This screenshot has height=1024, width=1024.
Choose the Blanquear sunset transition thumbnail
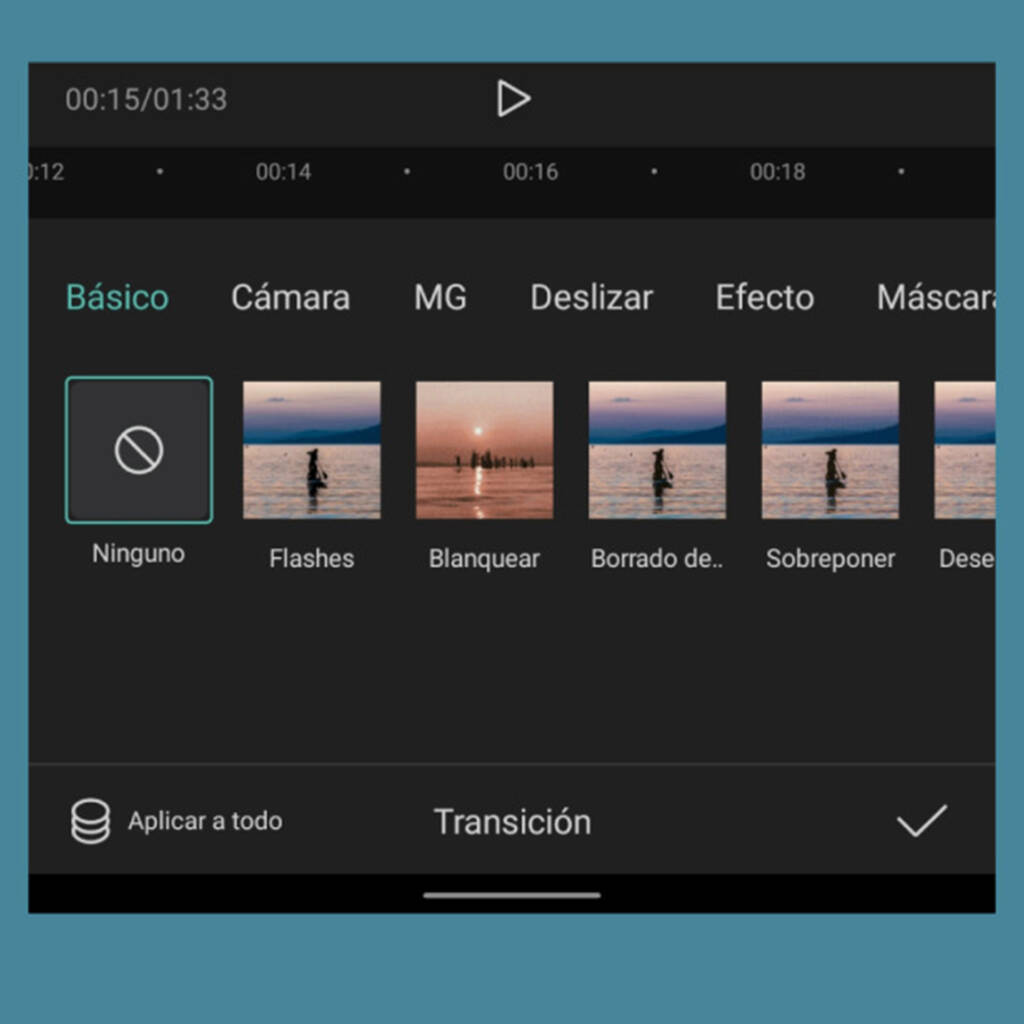(x=484, y=450)
